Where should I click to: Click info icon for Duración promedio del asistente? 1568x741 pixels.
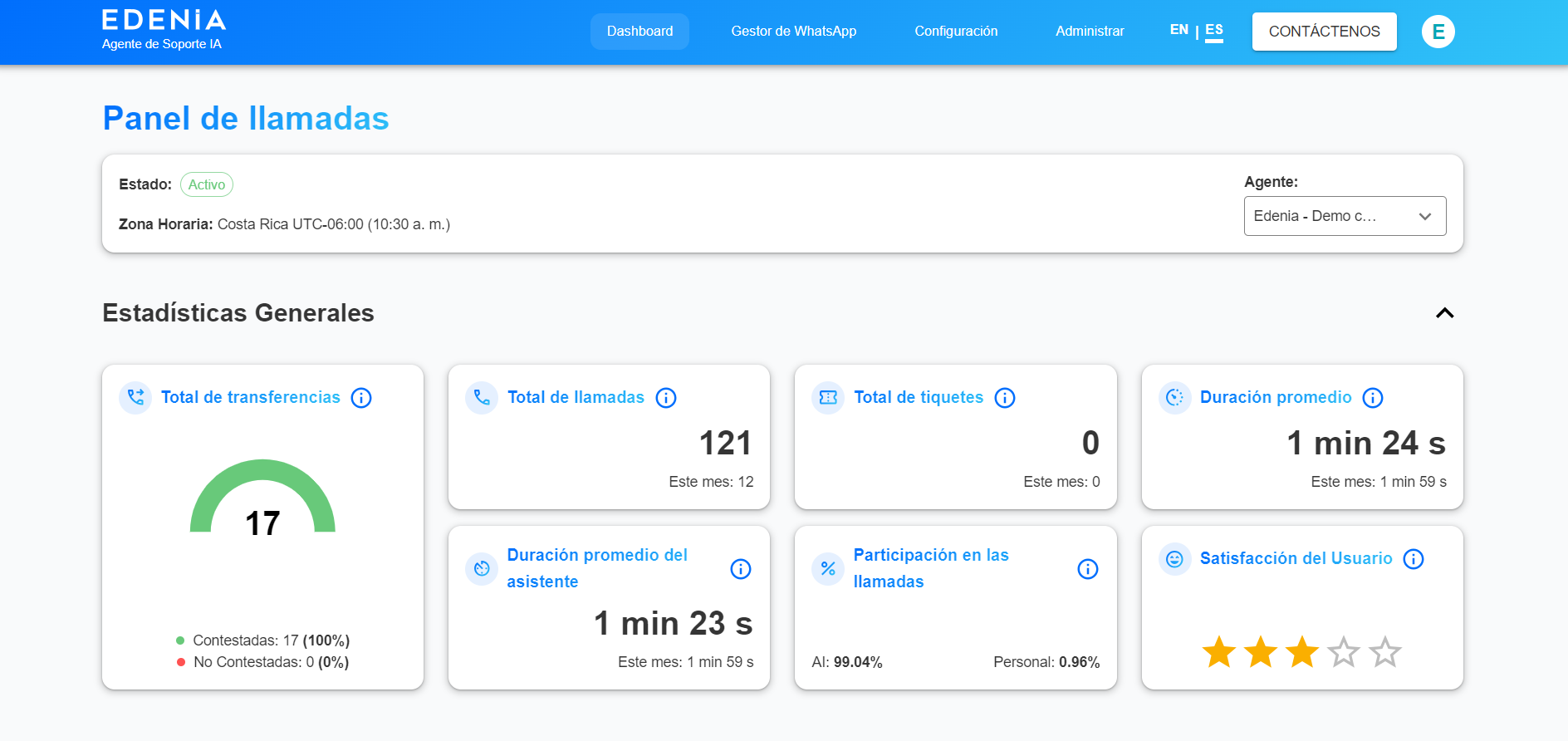pos(740,569)
